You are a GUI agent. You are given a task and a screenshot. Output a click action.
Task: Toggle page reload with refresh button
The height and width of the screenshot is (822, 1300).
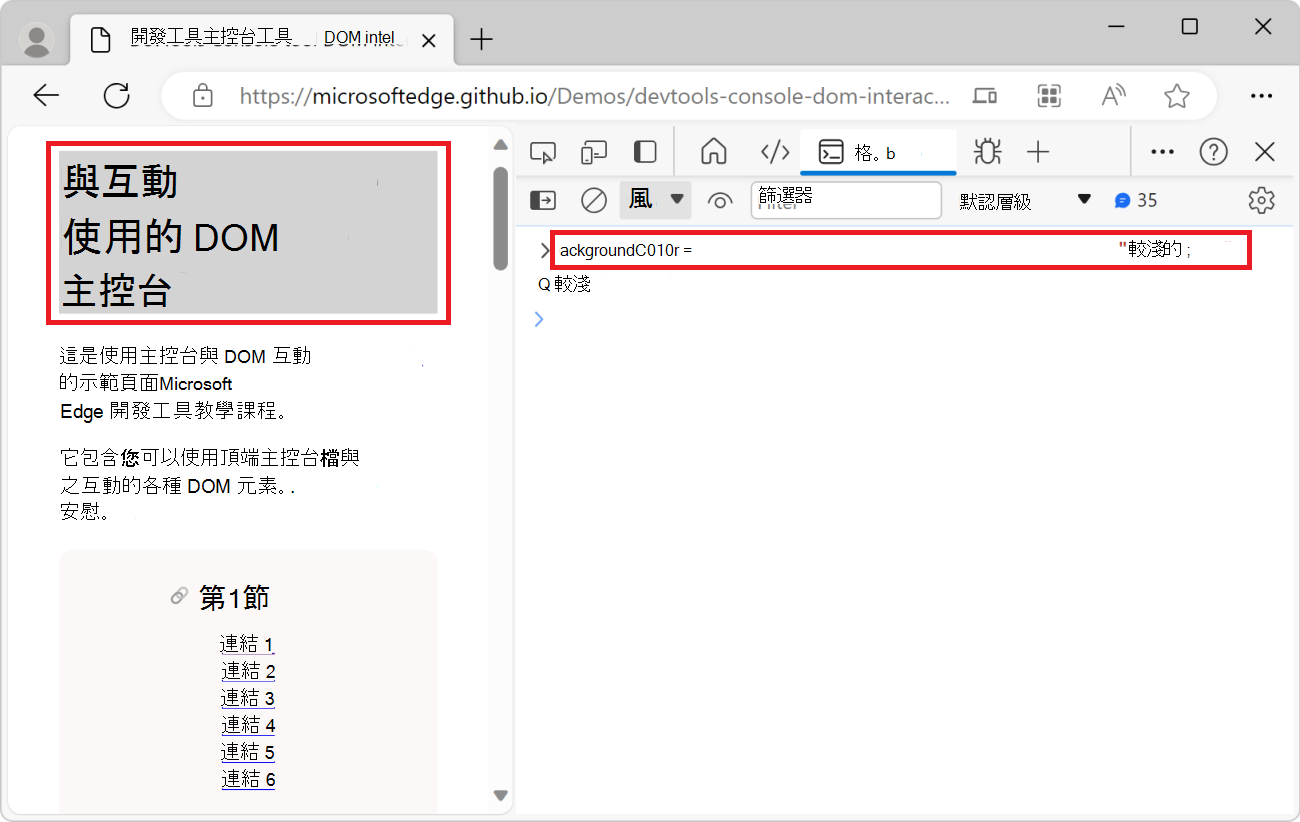coord(116,95)
